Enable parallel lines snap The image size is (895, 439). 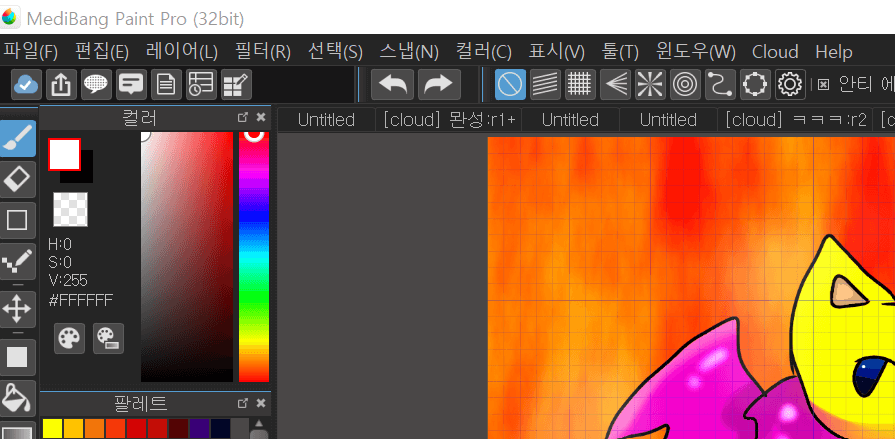point(545,84)
